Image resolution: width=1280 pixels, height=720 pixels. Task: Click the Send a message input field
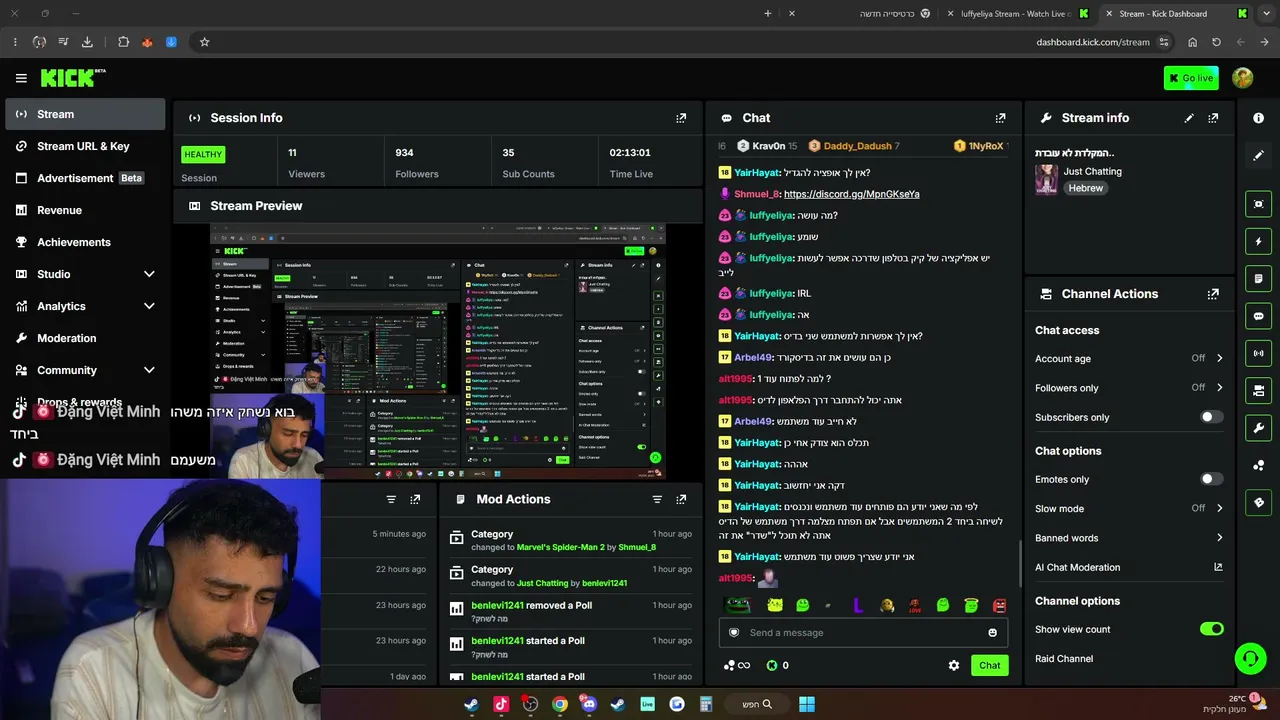click(x=863, y=632)
